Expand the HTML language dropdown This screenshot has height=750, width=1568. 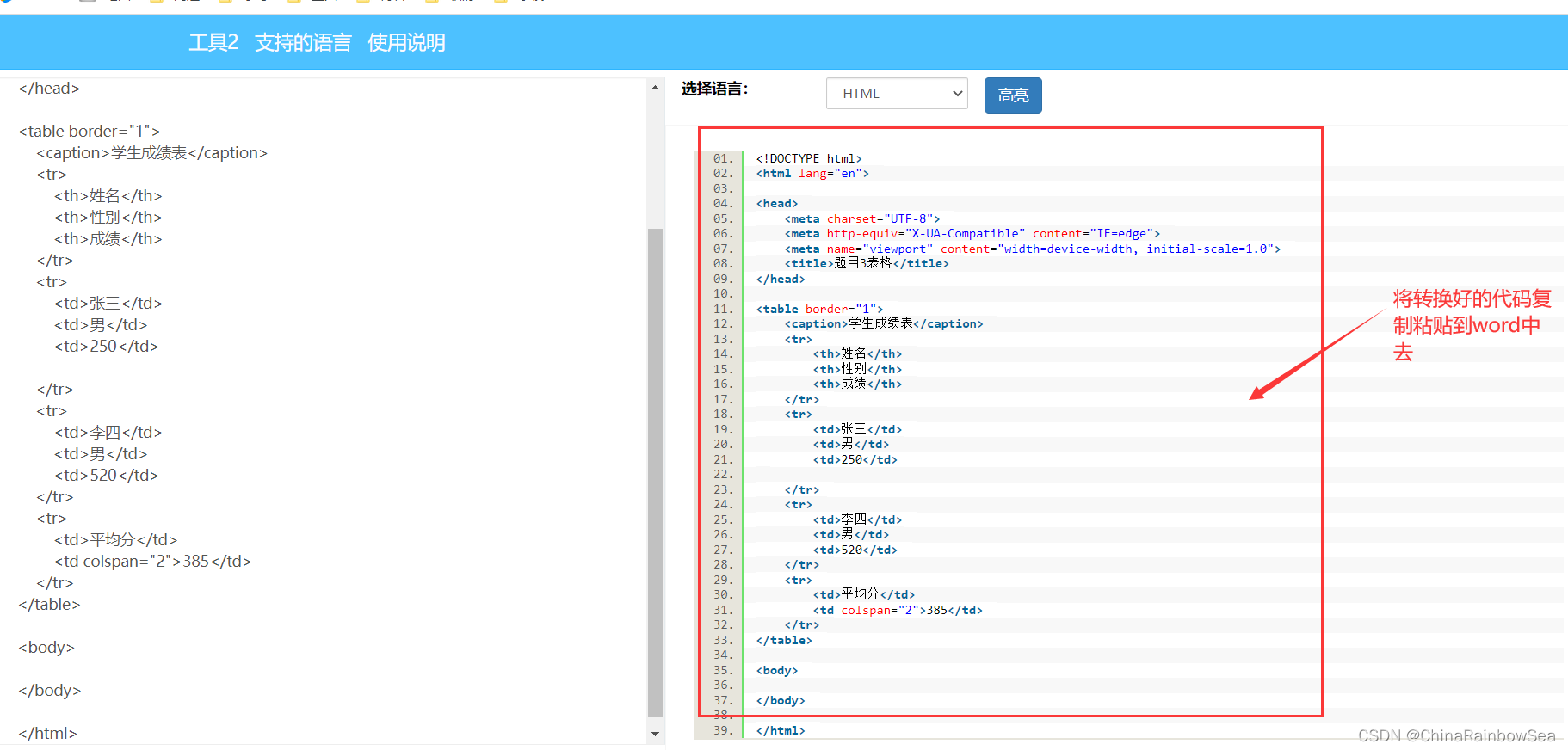coord(897,94)
